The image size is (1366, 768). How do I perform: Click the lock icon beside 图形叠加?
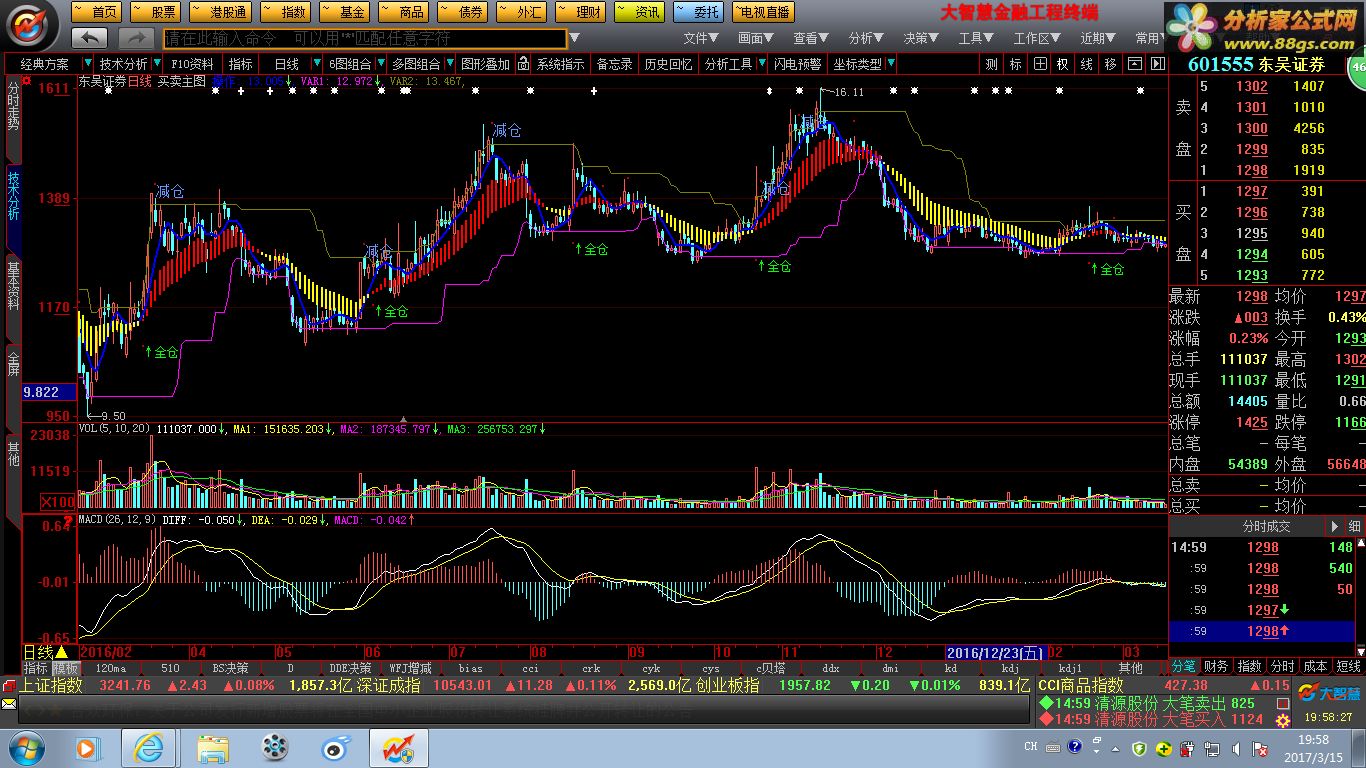coord(524,63)
